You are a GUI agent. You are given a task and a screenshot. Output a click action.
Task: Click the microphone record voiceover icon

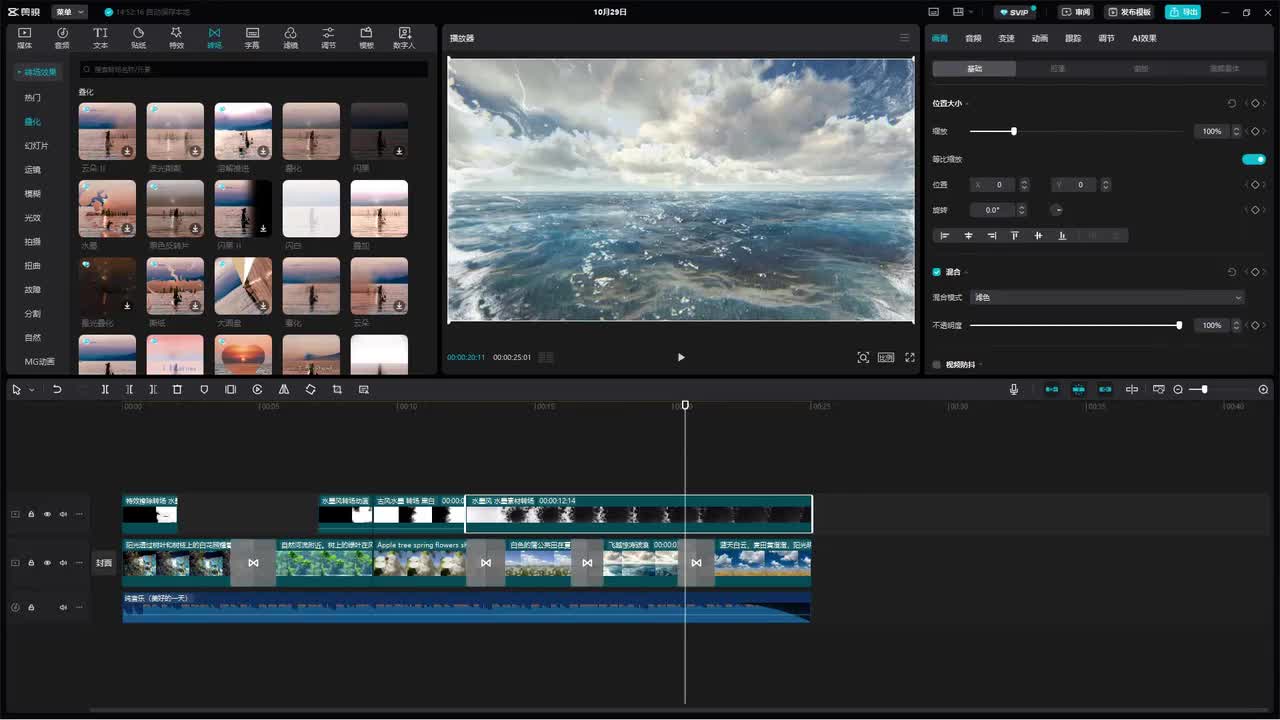coord(1014,389)
